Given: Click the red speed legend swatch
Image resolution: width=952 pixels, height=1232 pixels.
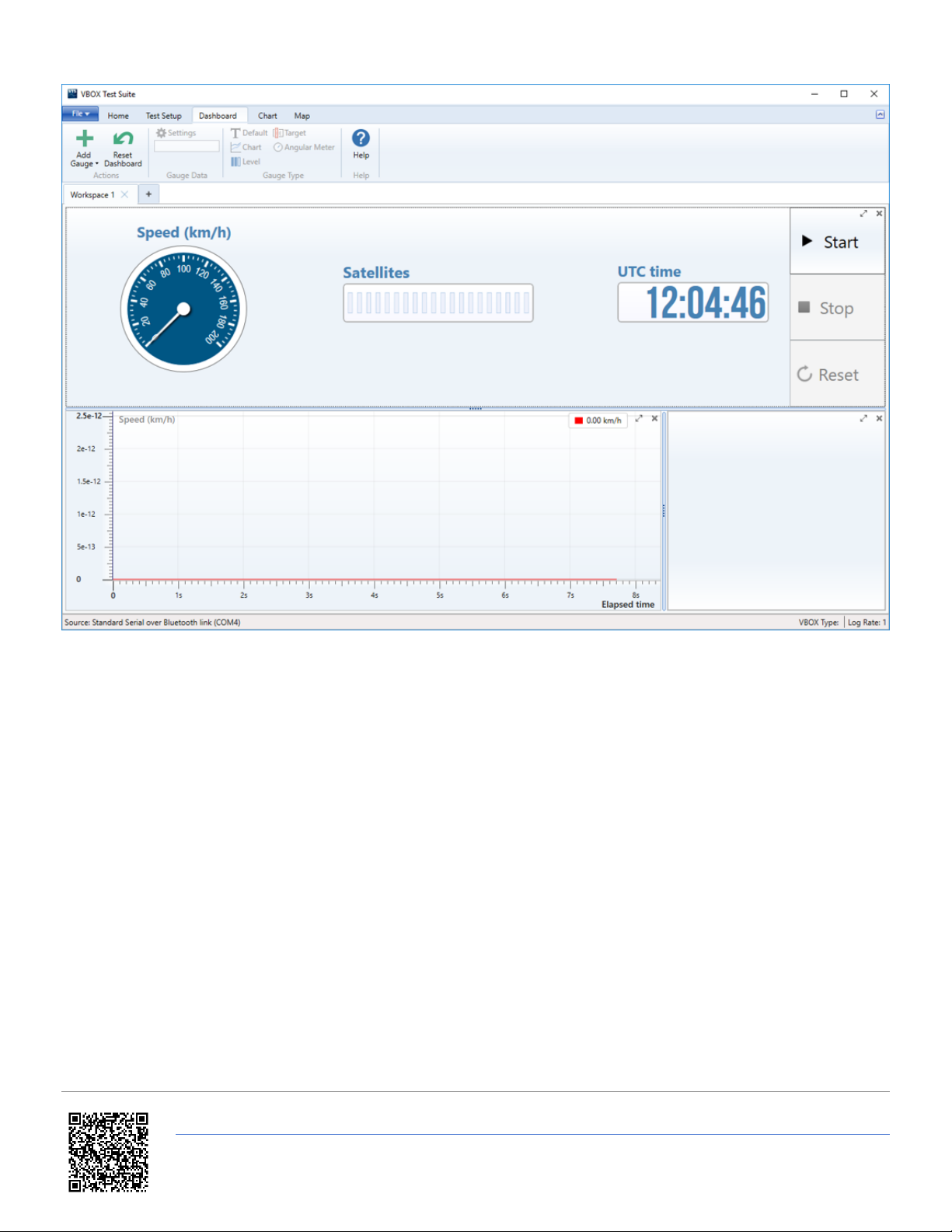Looking at the screenshot, I should click(x=578, y=421).
